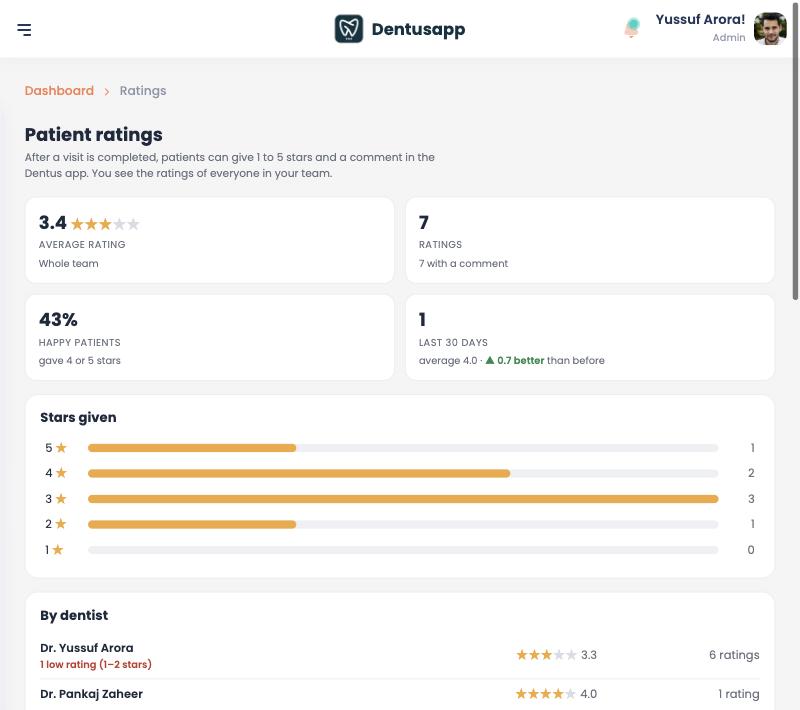800x710 pixels.
Task: Click the 1 rating count
Action: [739, 694]
